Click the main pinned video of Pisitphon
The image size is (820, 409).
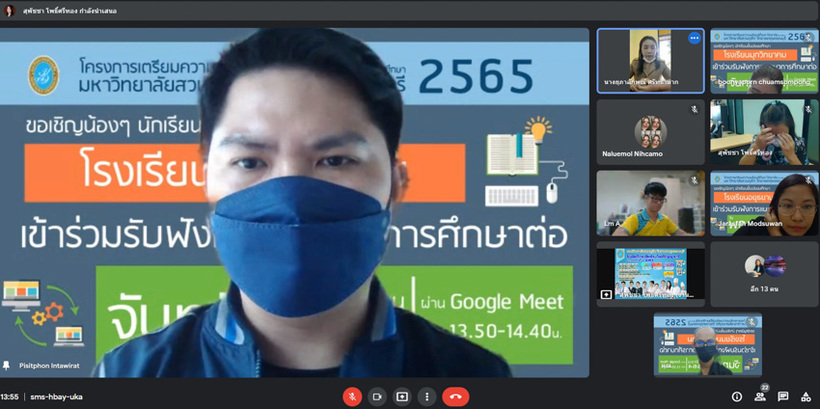[294, 203]
